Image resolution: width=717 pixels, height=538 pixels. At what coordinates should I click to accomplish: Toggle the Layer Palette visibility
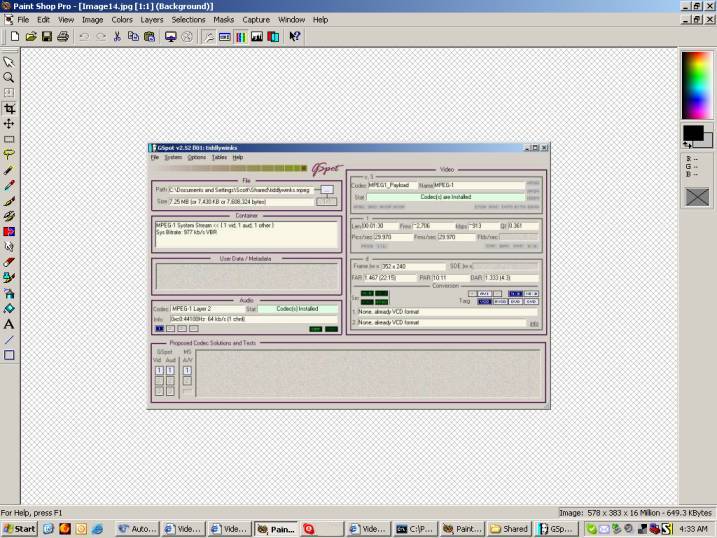(273, 37)
